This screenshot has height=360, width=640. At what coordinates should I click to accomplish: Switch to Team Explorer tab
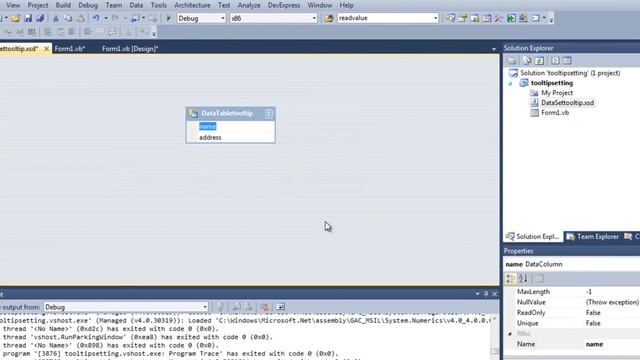point(593,237)
